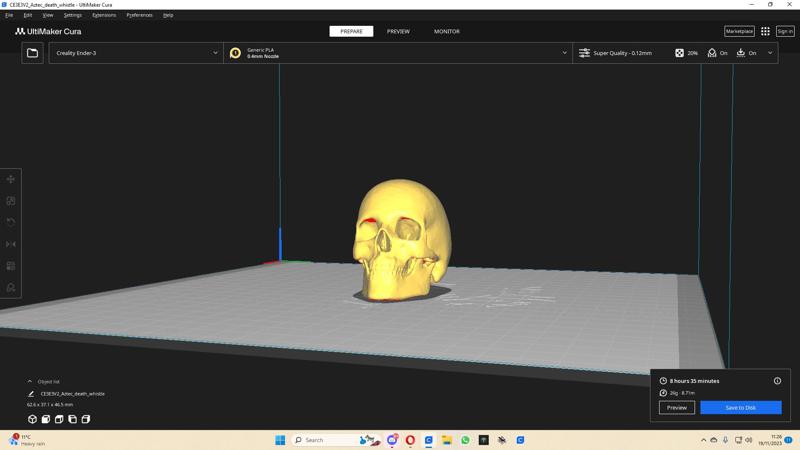This screenshot has height=450, width=800.
Task: Show hidden system tray icons
Action: [x=703, y=440]
